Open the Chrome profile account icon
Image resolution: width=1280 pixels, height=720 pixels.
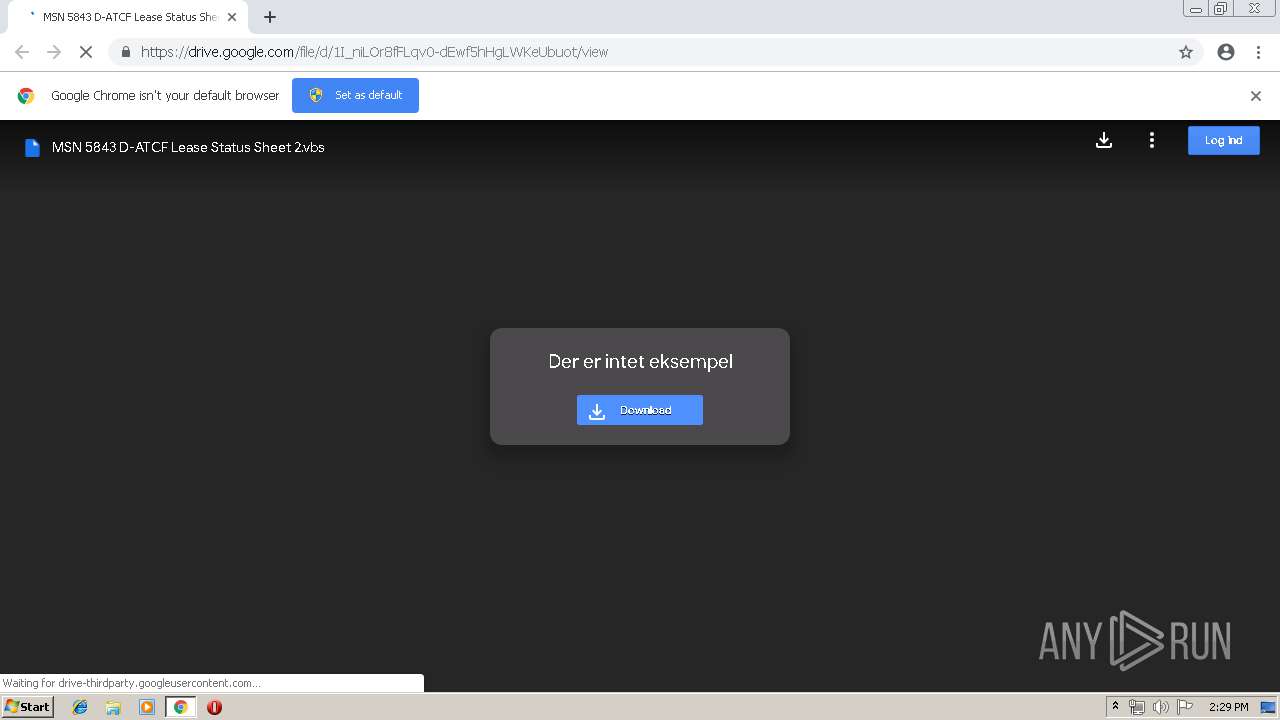[x=1226, y=52]
